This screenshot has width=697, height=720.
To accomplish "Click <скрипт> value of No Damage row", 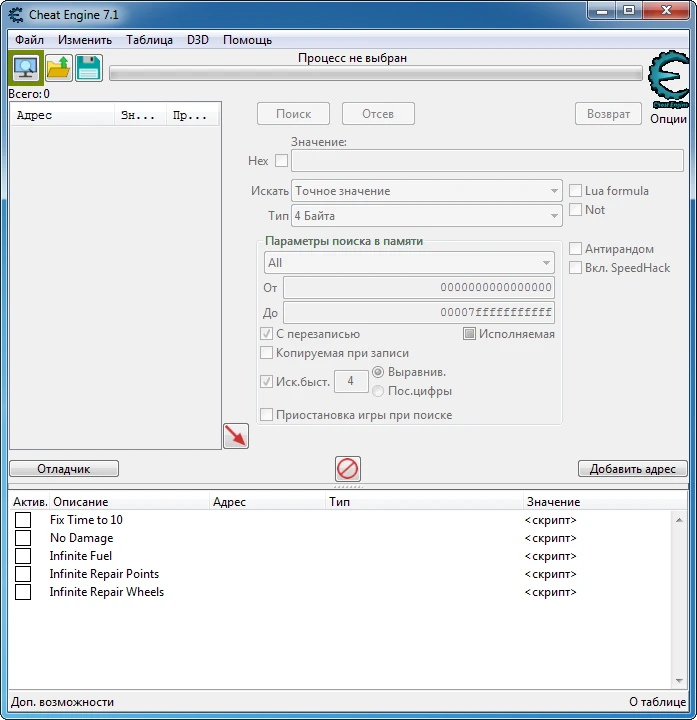I will 551,538.
